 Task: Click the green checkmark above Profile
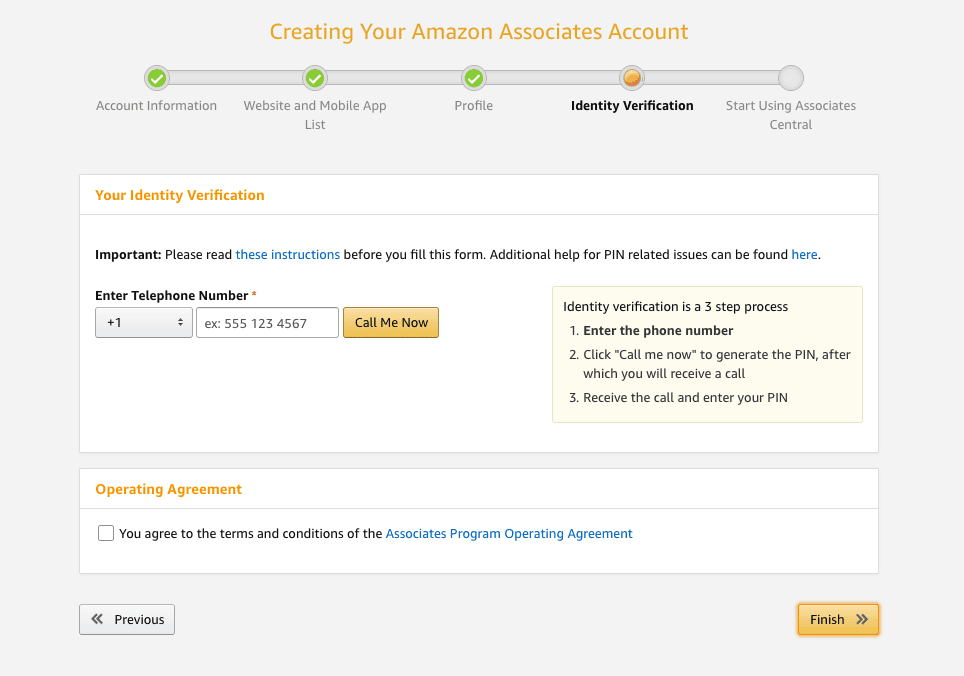[474, 78]
